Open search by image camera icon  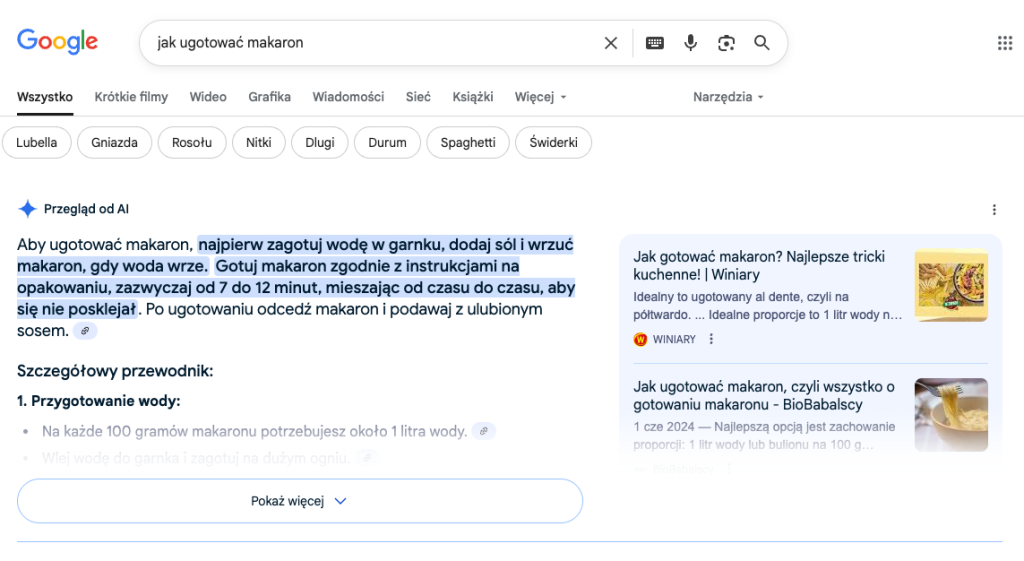click(726, 43)
